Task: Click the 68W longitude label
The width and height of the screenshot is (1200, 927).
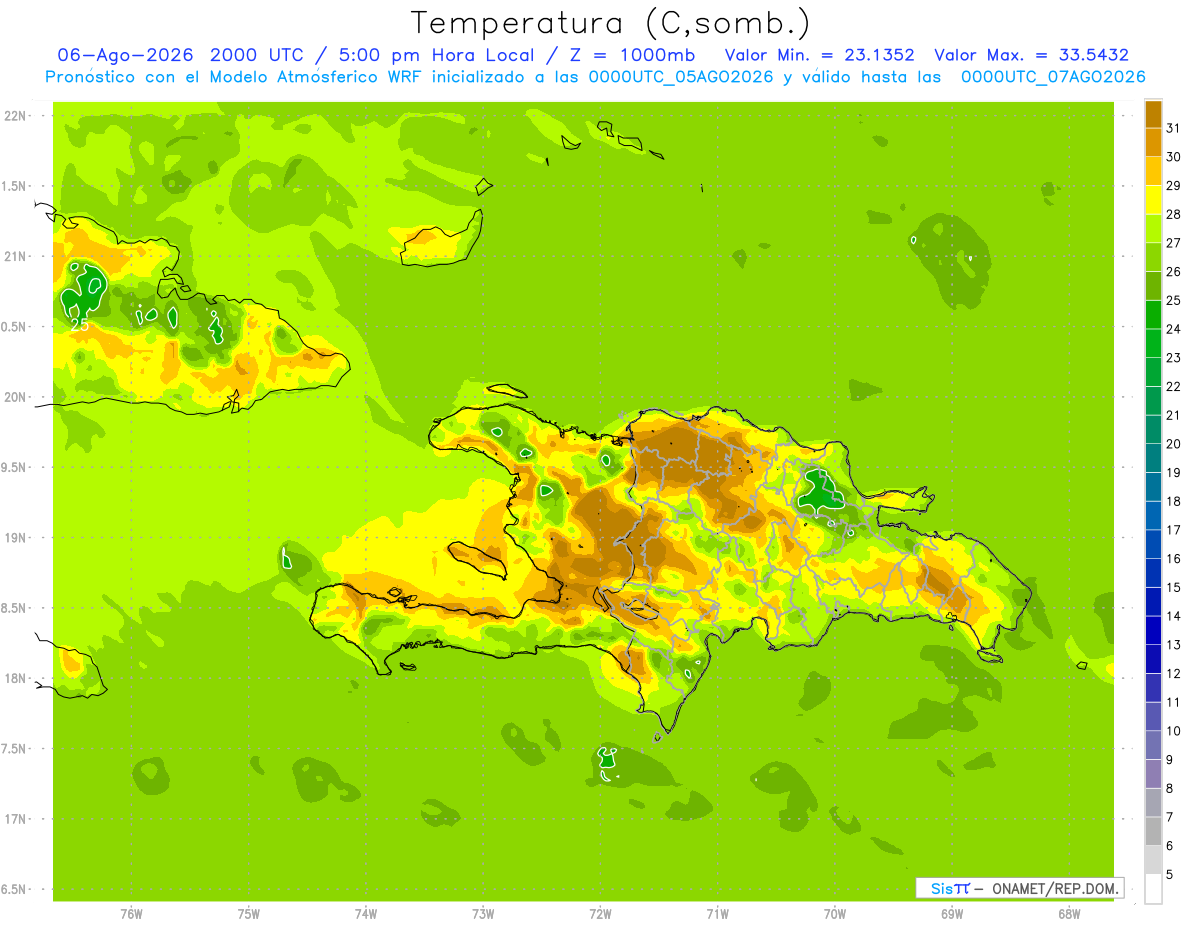Action: click(x=1069, y=914)
